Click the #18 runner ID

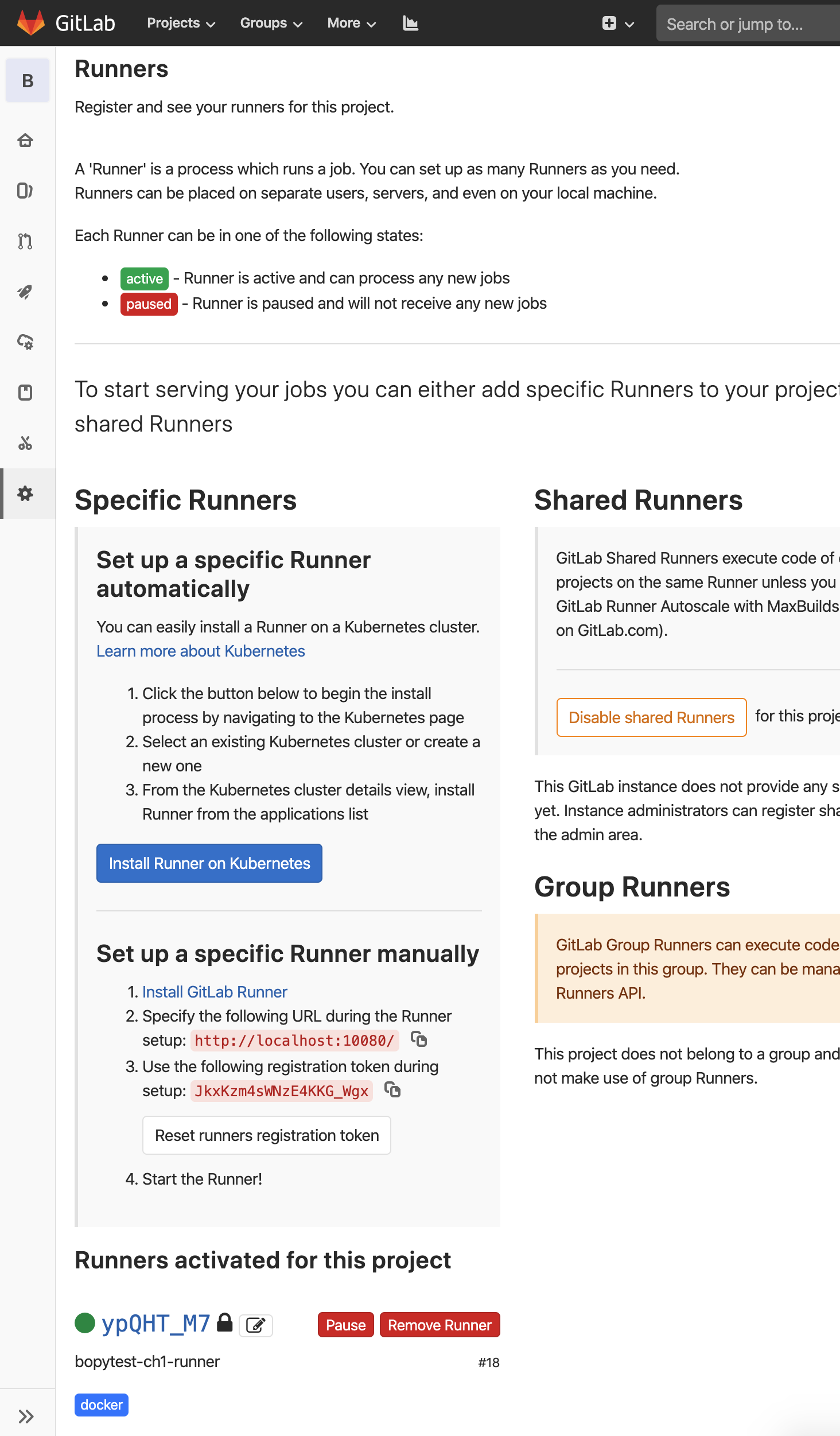pos(489,1363)
